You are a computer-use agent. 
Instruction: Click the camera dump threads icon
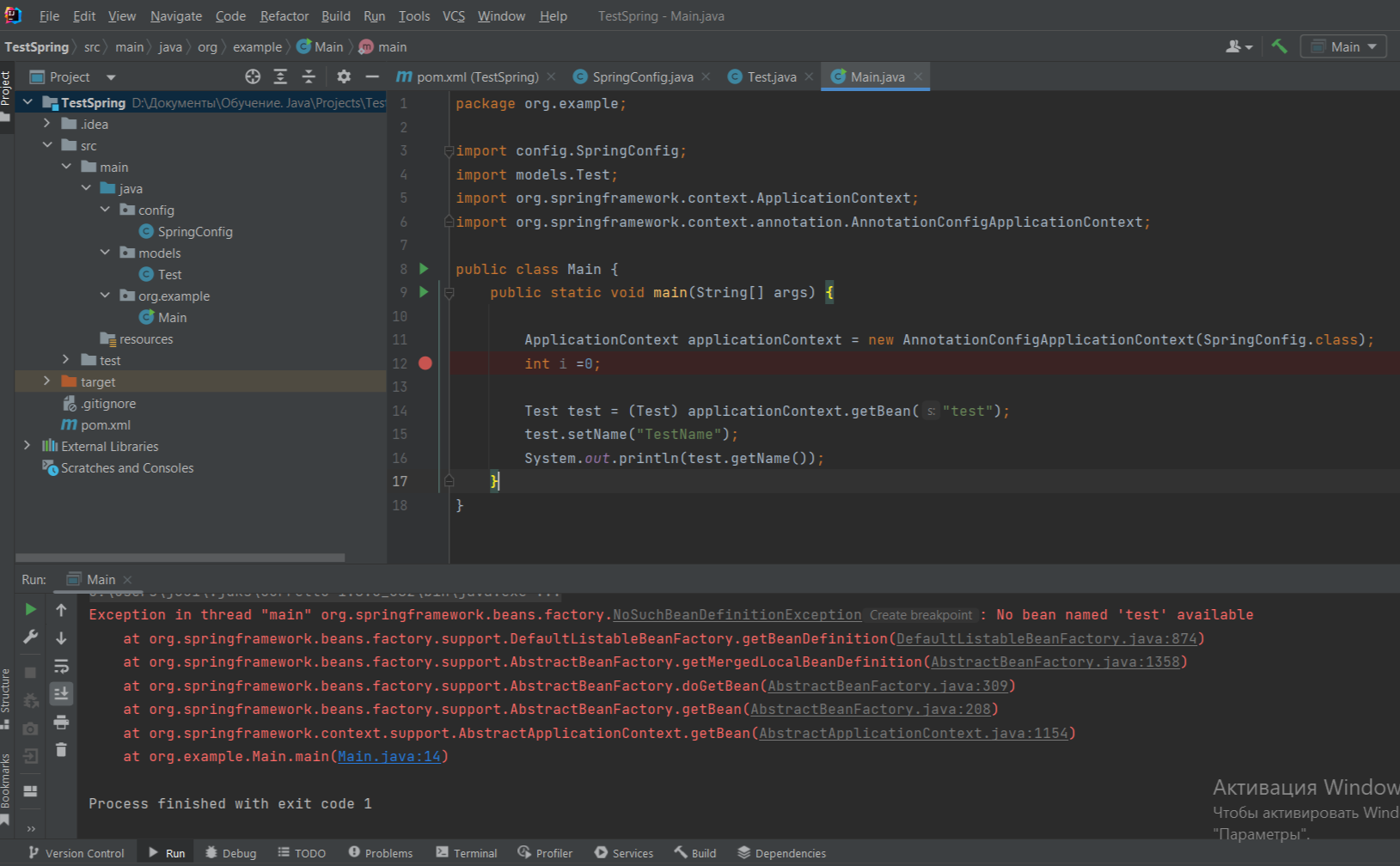31,729
